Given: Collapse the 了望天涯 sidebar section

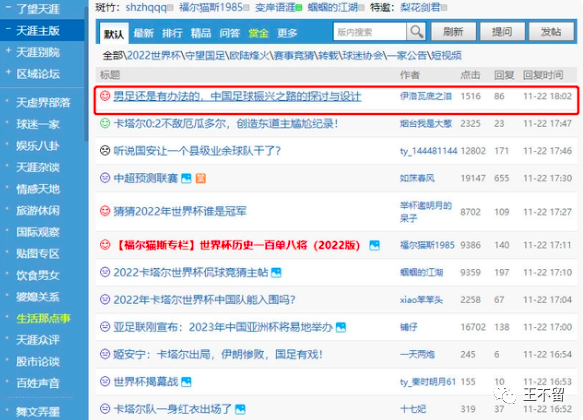Looking at the screenshot, I should point(8,7).
